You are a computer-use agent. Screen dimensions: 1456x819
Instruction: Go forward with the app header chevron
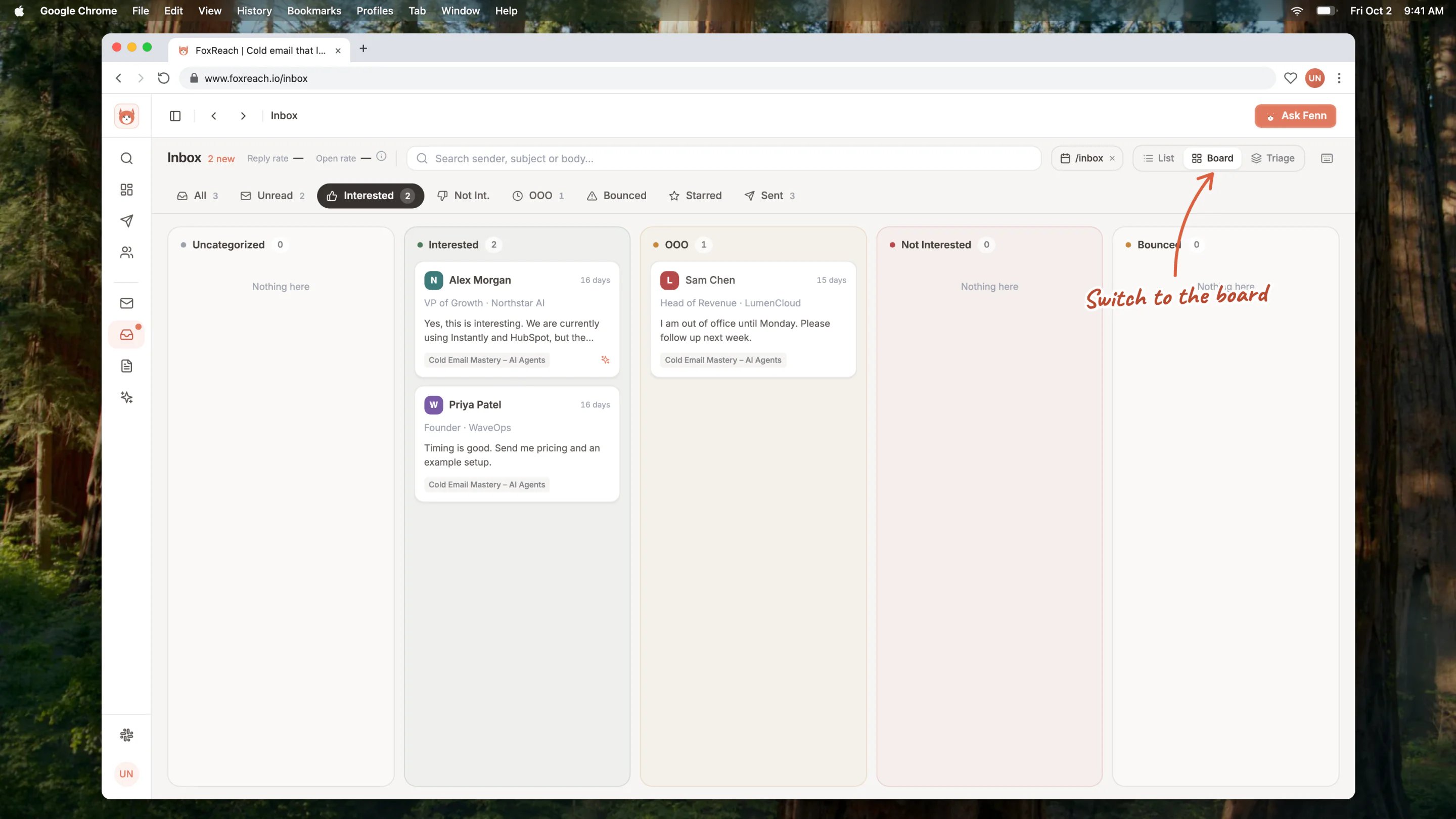[x=243, y=116]
